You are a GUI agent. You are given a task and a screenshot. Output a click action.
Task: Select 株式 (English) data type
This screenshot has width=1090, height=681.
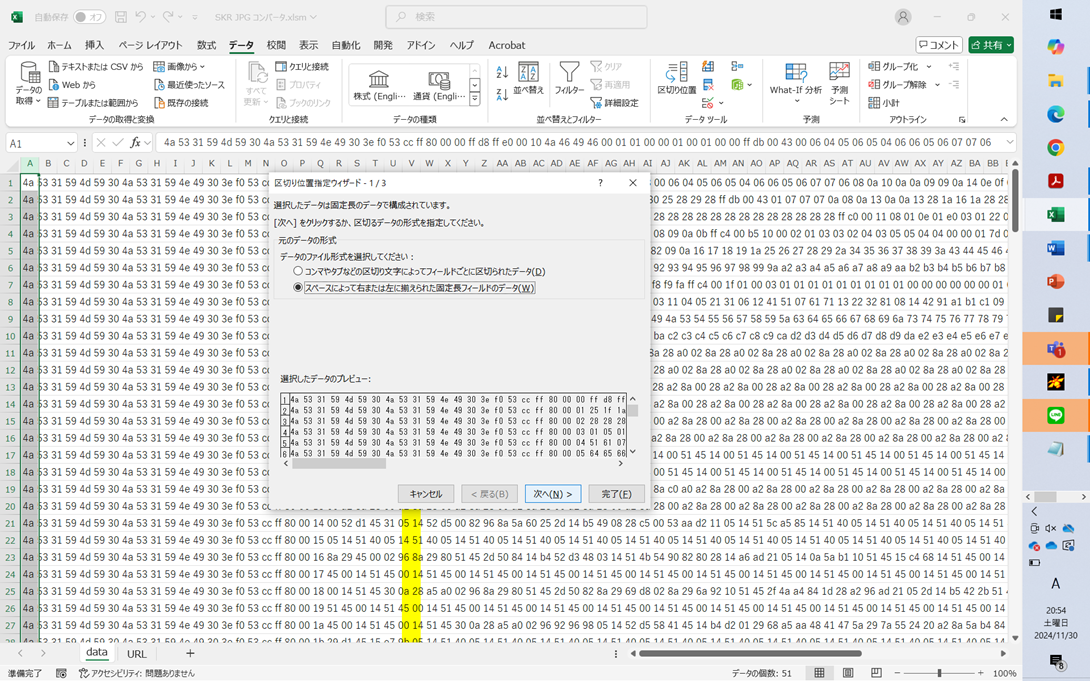(x=378, y=85)
